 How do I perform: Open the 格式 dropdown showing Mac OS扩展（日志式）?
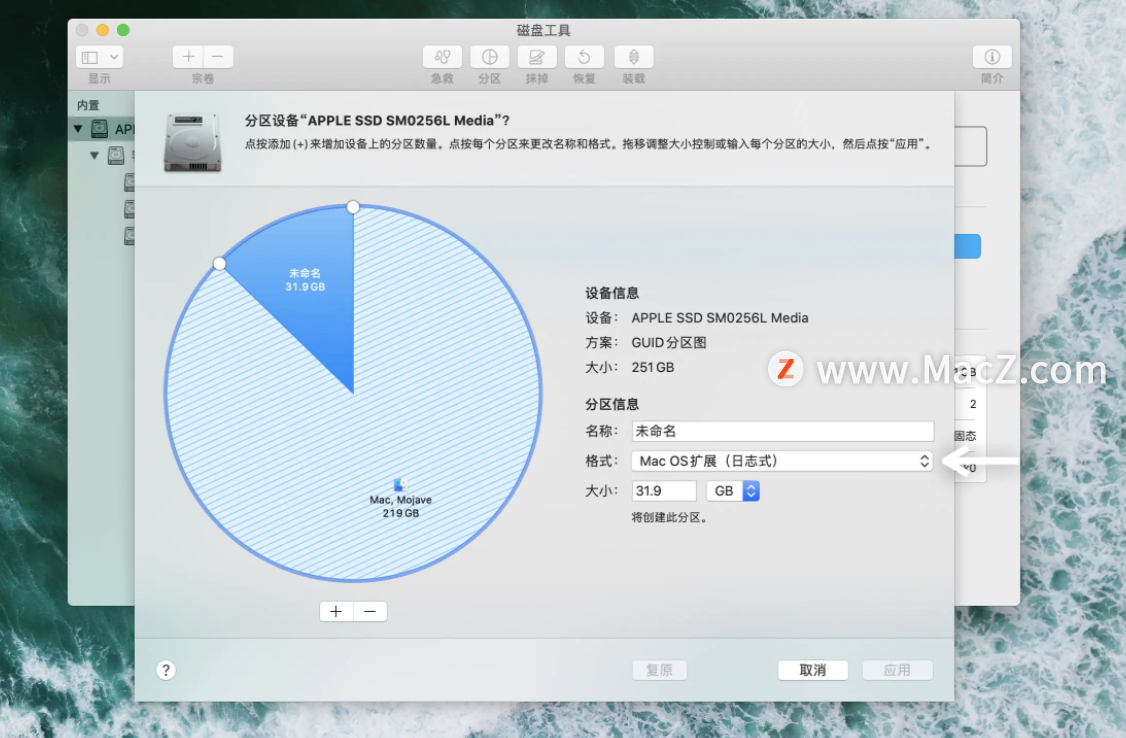783,461
